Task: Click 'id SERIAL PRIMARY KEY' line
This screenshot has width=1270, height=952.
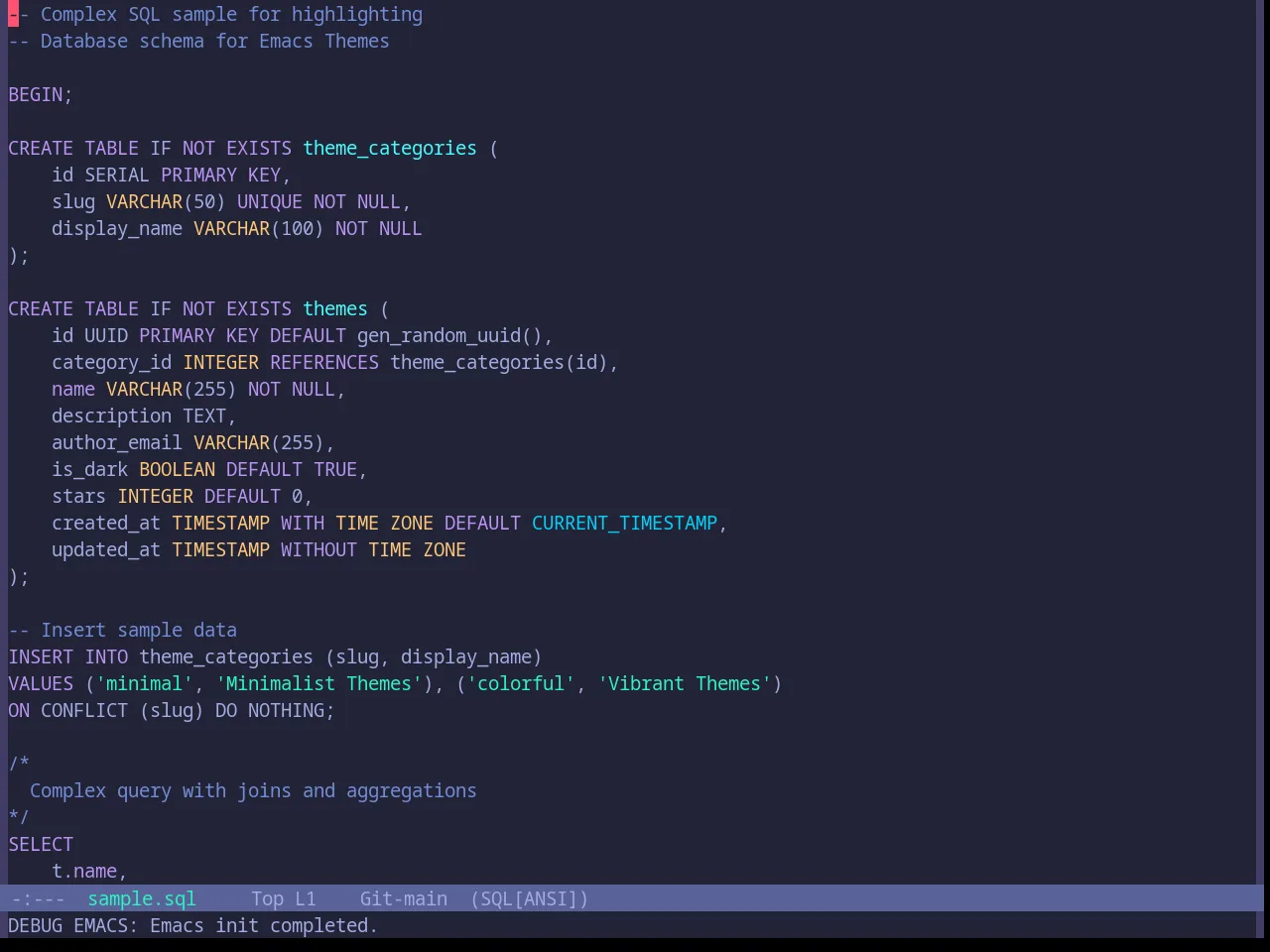Action: coord(171,175)
